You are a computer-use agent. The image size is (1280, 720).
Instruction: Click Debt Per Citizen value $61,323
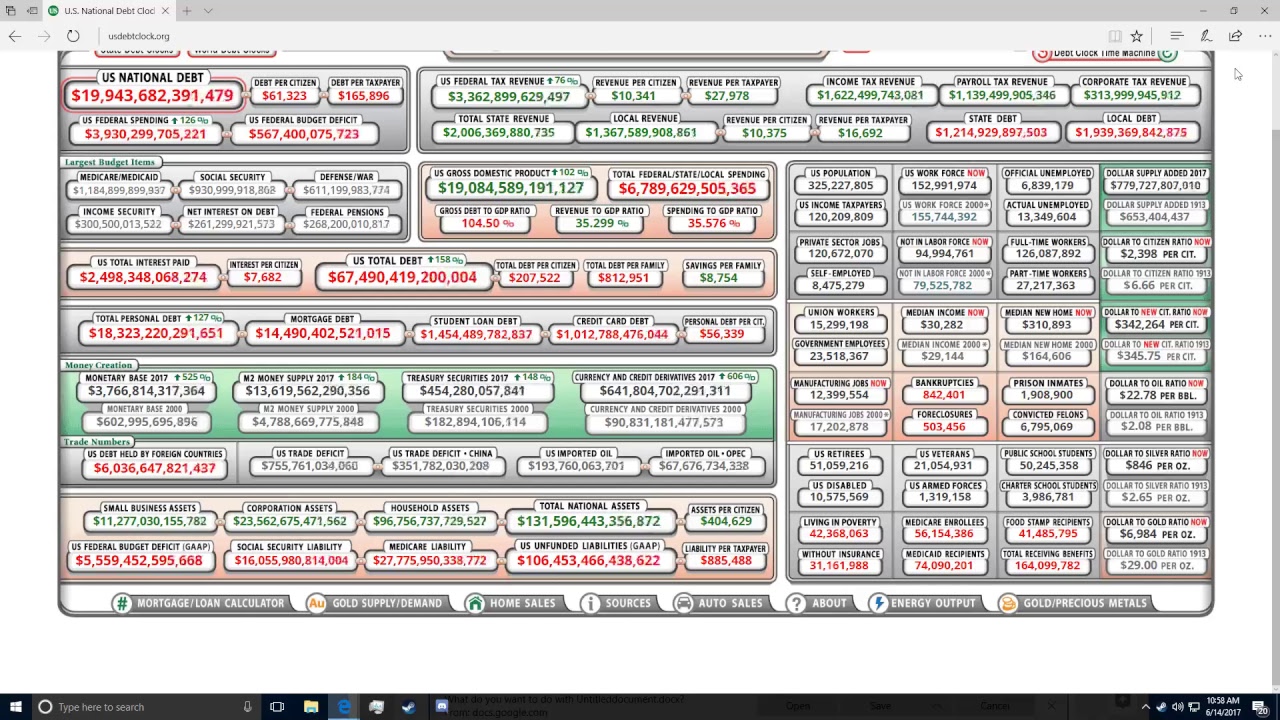point(284,96)
